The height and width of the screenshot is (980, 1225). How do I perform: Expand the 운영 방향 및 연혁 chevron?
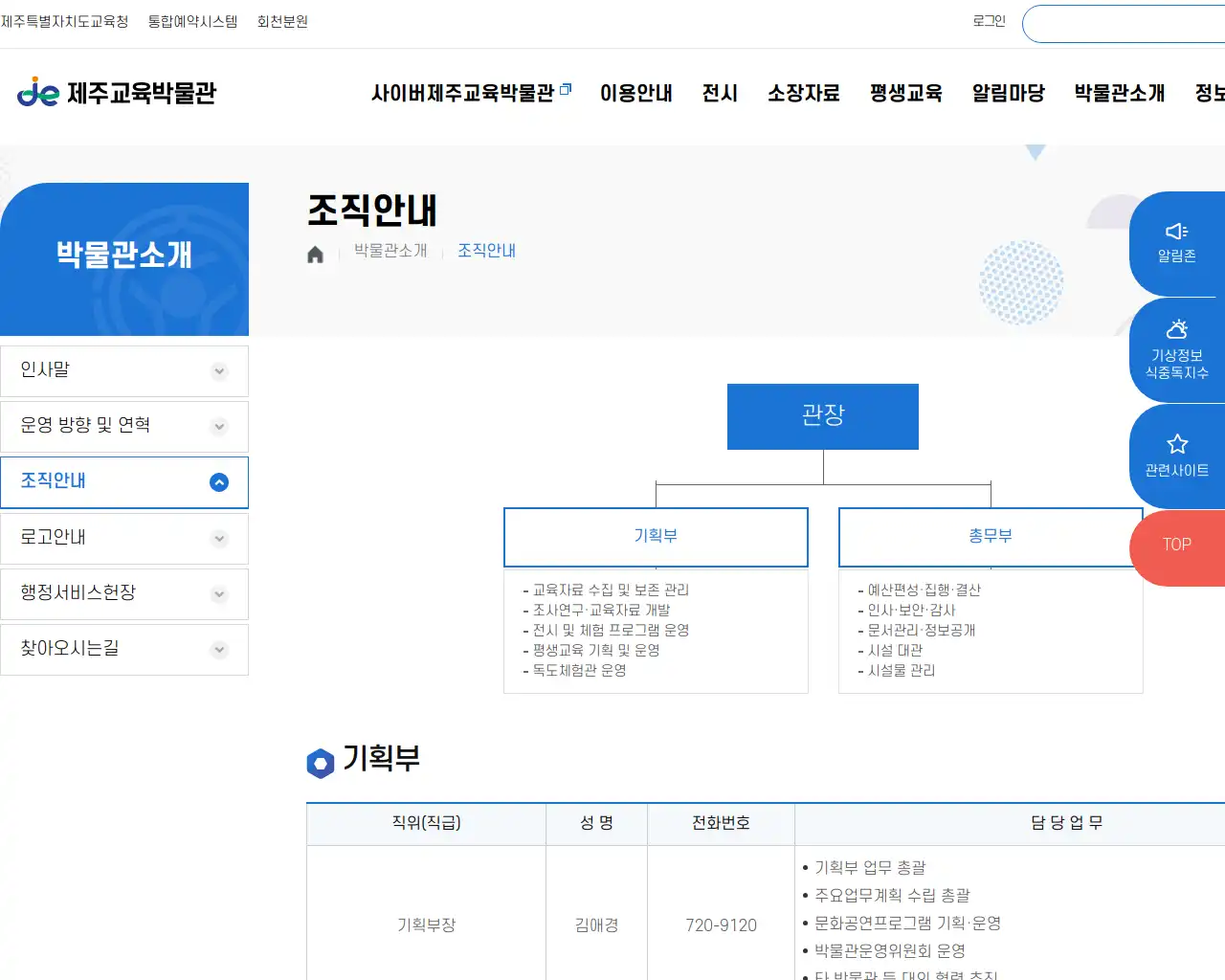pos(219,427)
